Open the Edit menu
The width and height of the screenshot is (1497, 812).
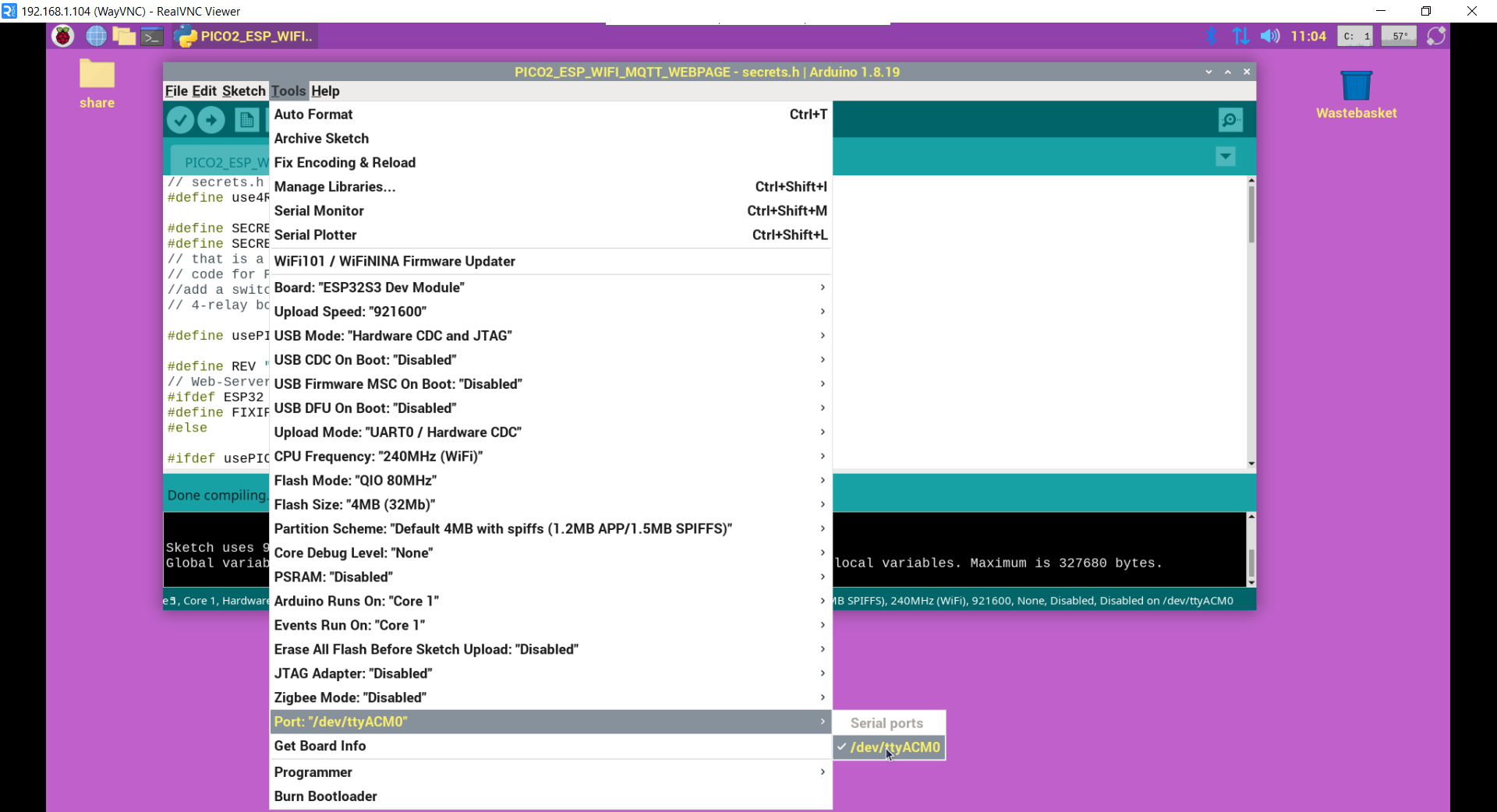[x=204, y=91]
